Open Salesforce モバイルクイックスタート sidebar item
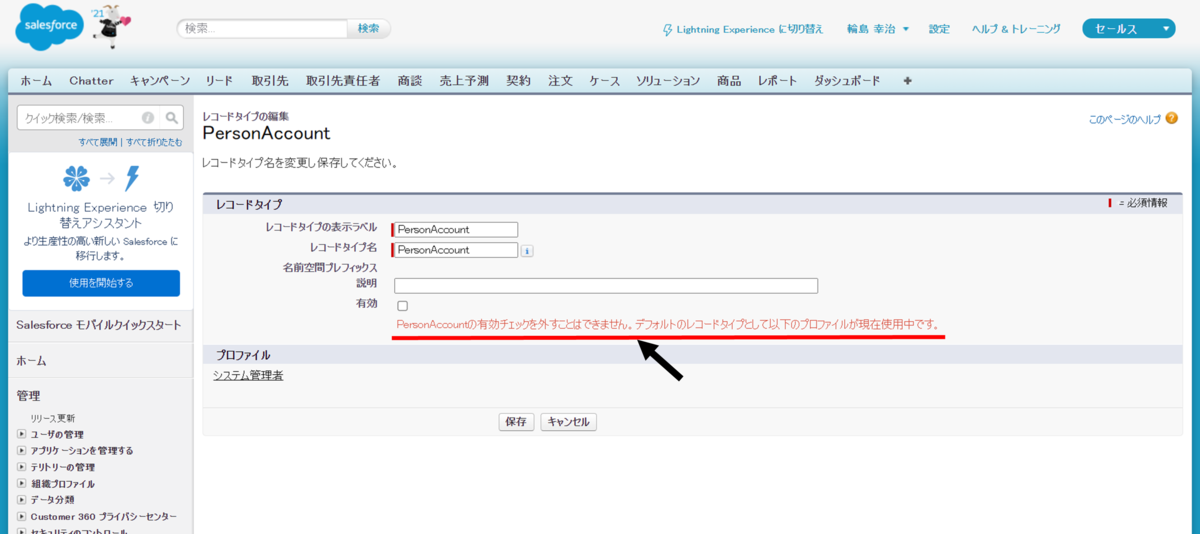 pyautogui.click(x=99, y=325)
